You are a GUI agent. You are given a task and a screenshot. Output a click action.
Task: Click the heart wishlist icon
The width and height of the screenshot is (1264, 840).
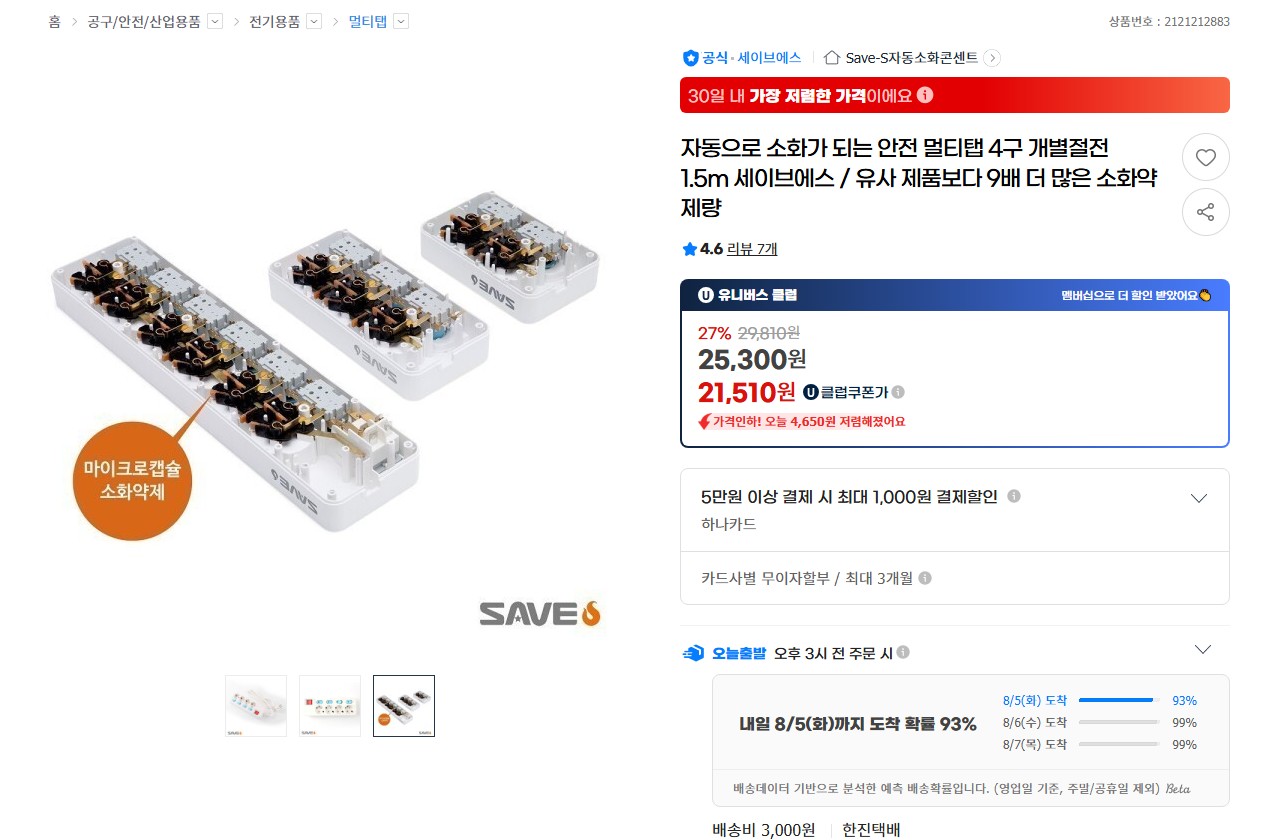(1205, 157)
